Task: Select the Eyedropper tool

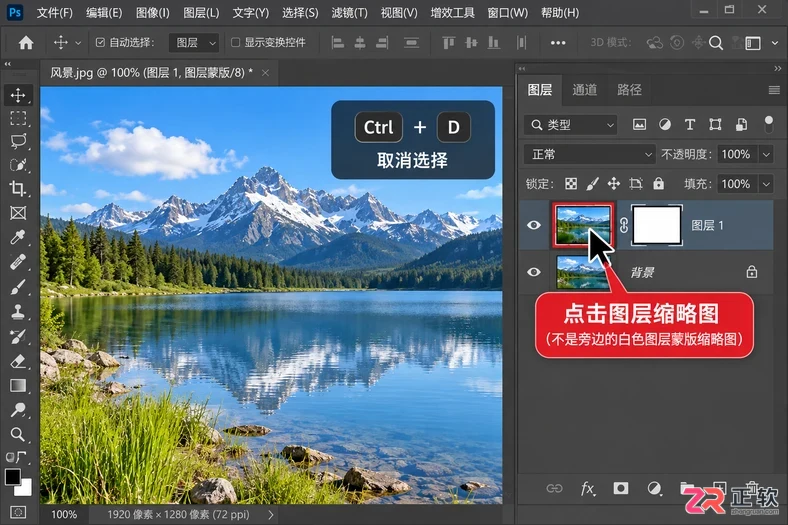Action: tap(18, 237)
